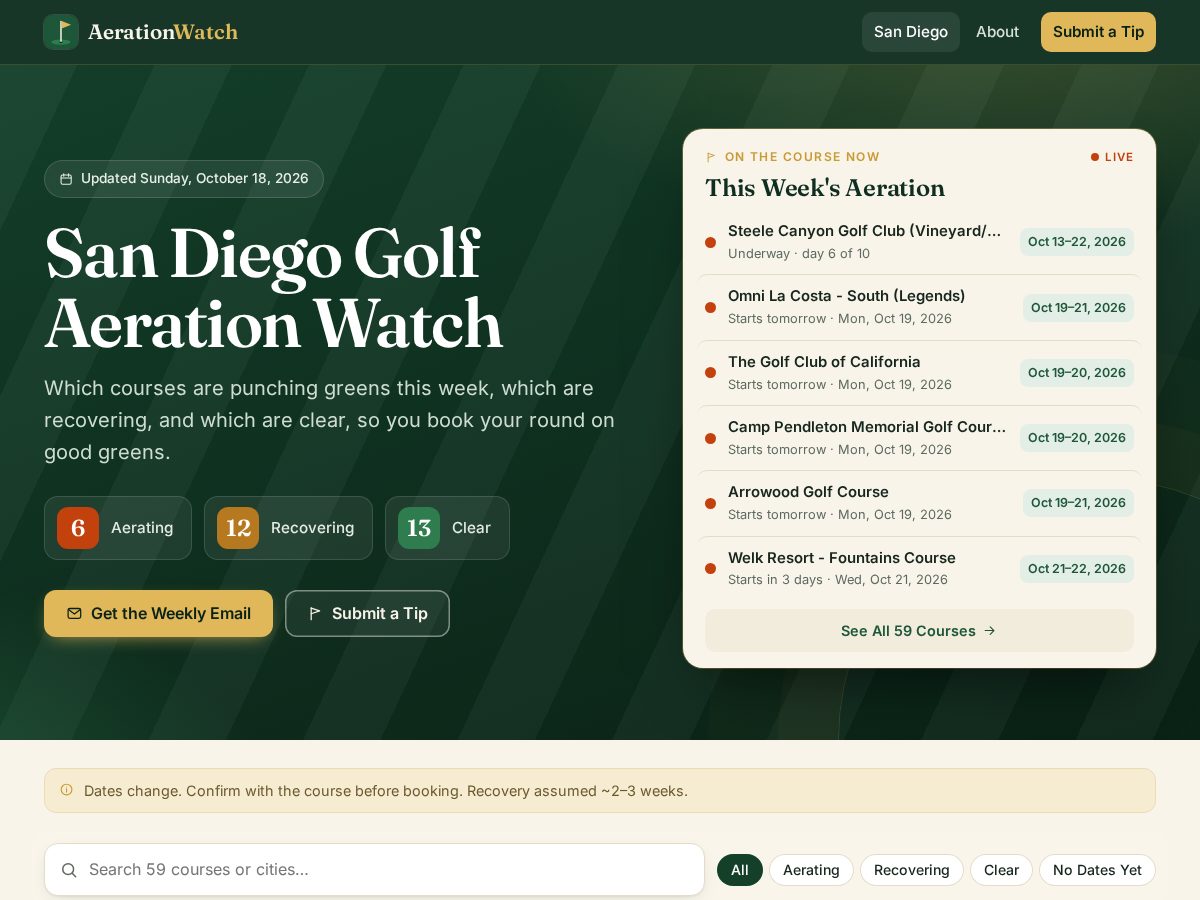Filter courses by Recovering chip
This screenshot has height=900, width=1200.
(912, 870)
